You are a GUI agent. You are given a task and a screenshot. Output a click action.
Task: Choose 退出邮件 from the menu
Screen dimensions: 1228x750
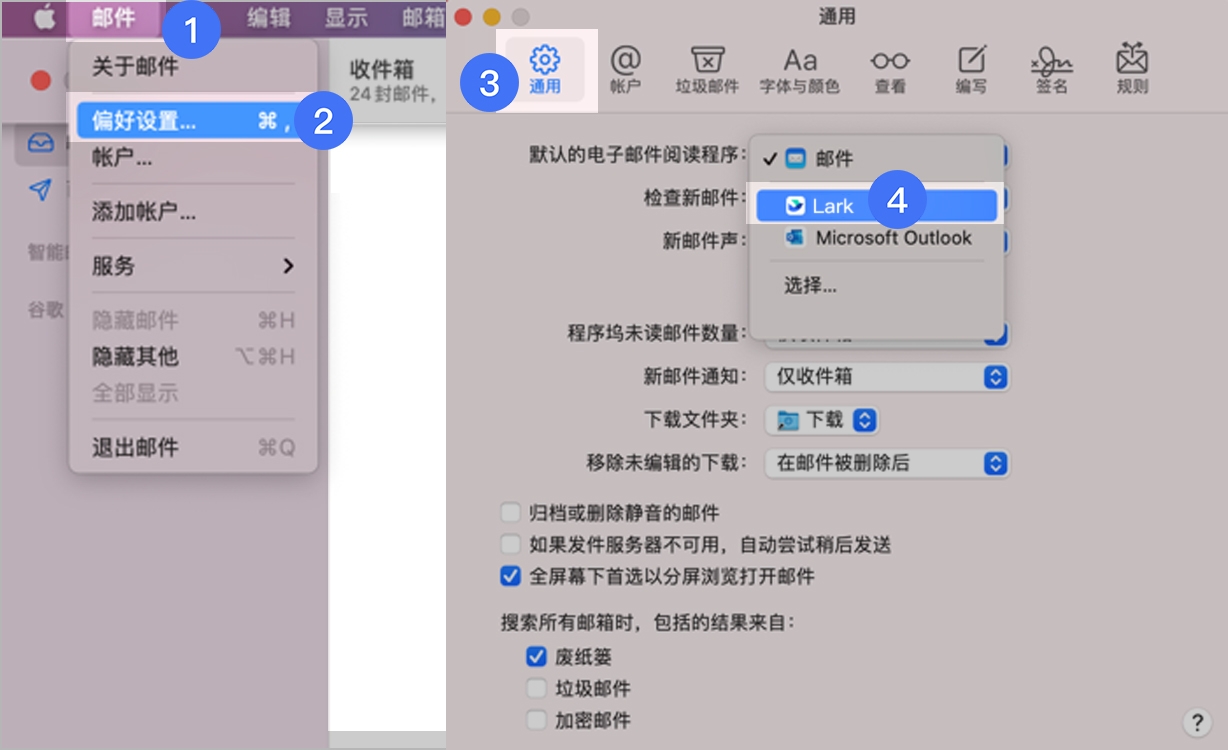pyautogui.click(x=193, y=447)
